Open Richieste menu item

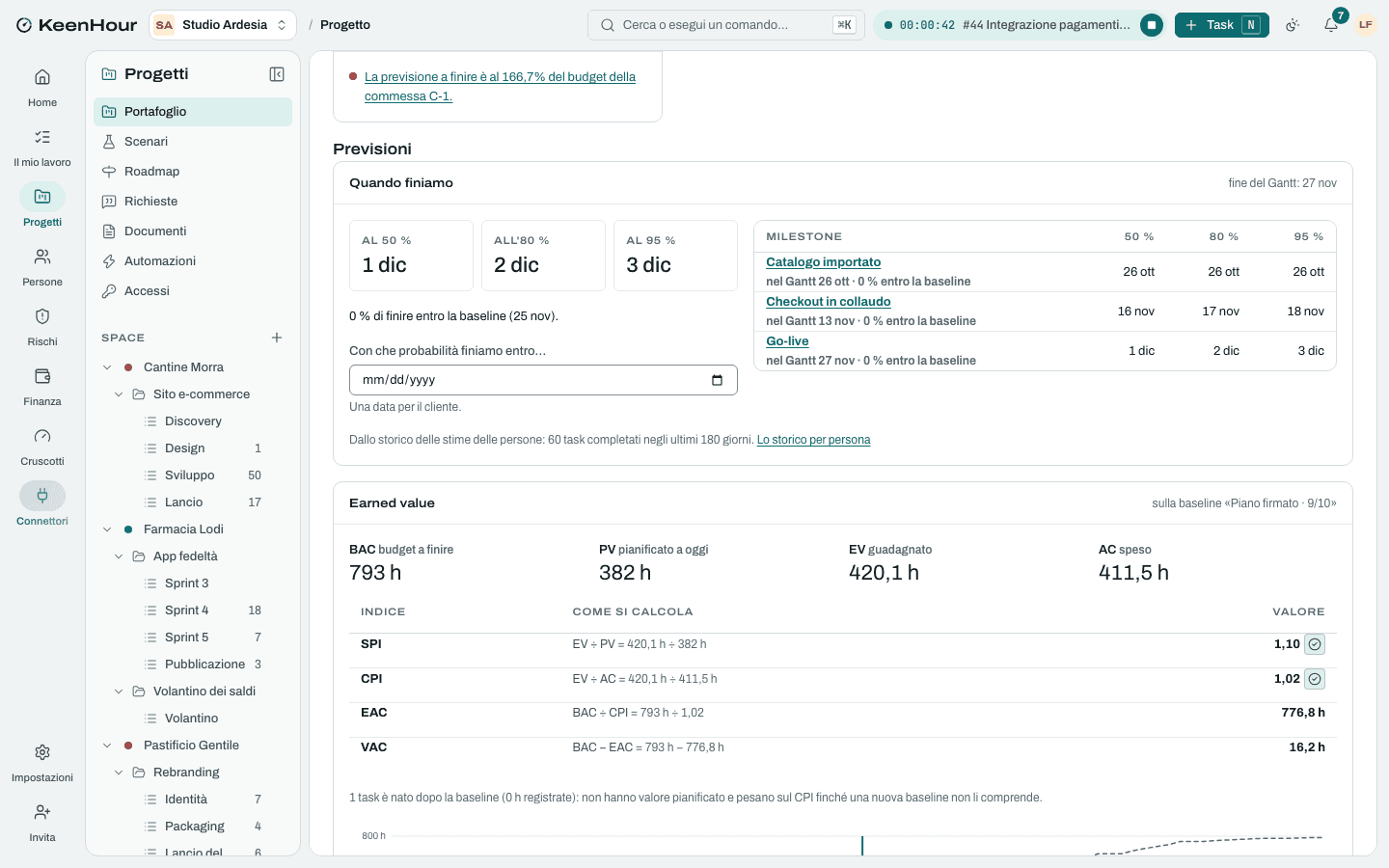coord(193,202)
